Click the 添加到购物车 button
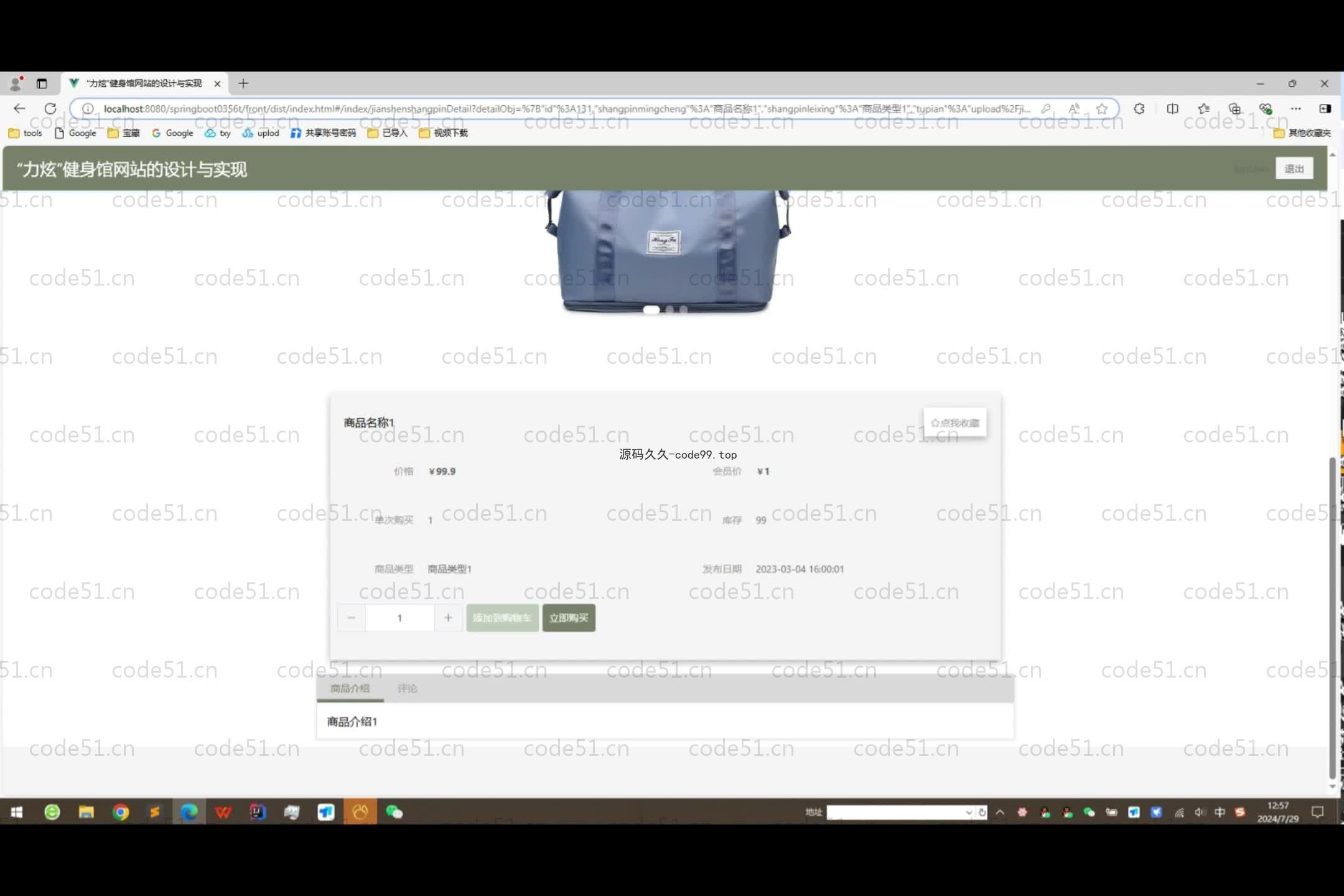Viewport: 1344px width, 896px height. point(502,618)
